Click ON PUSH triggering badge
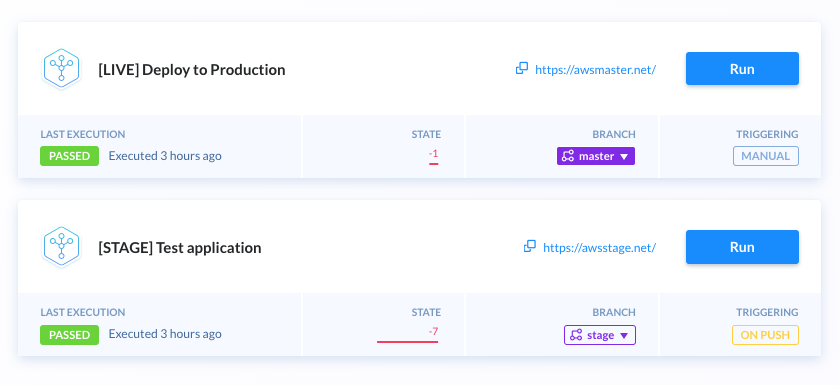840x385 pixels. click(765, 335)
